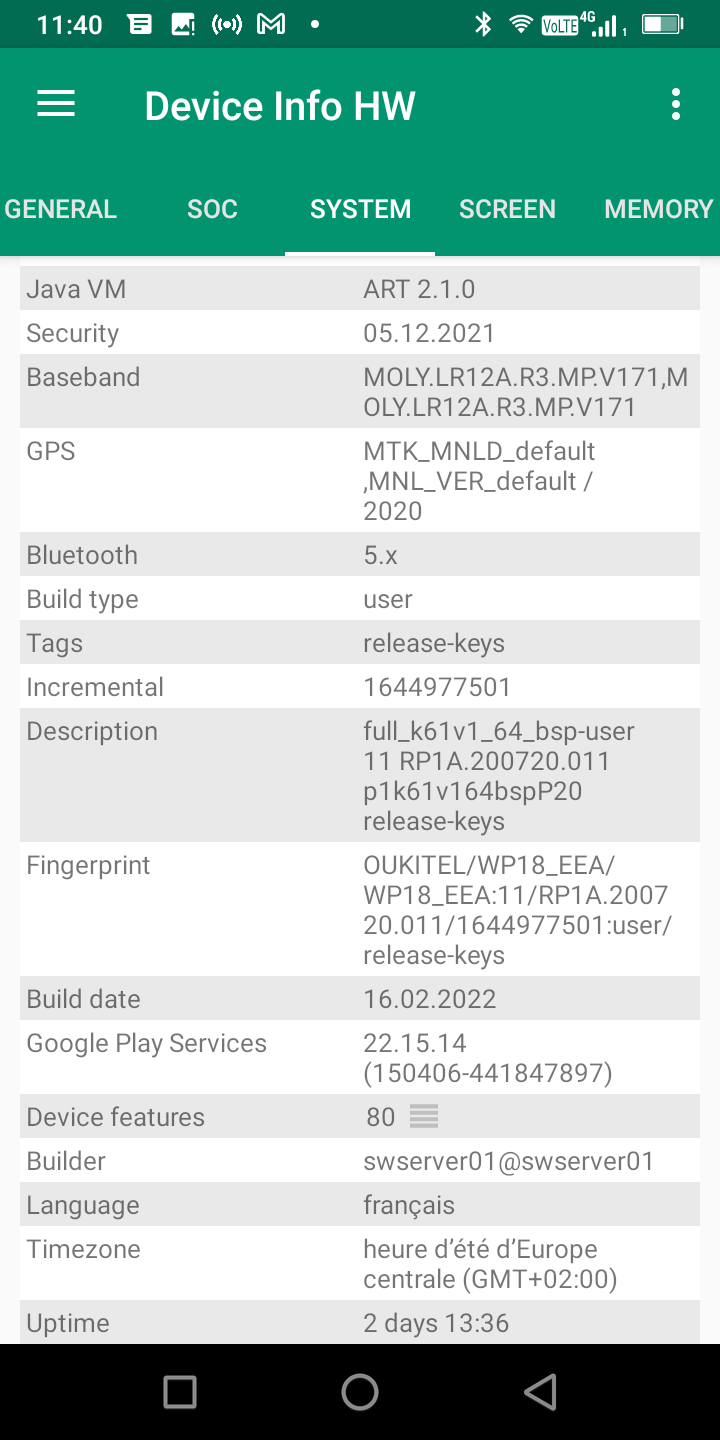
Task: Tap the Baseband version row
Action: pos(360,392)
